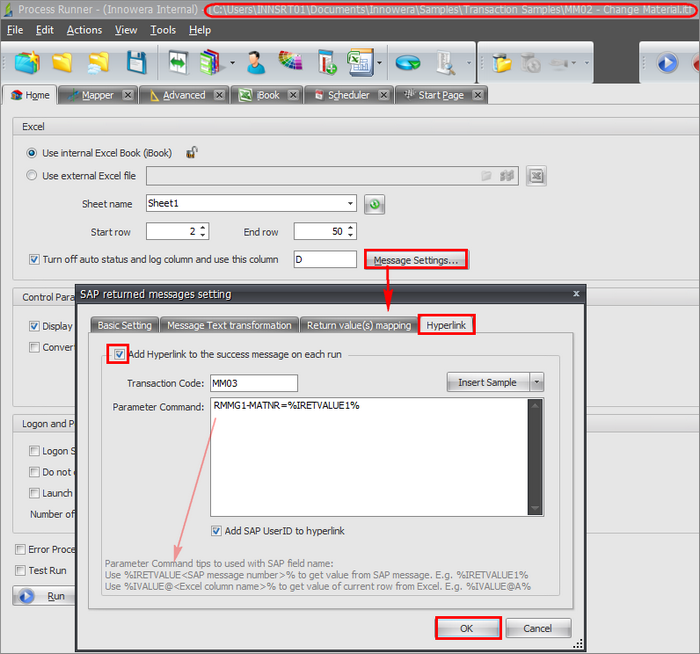This screenshot has height=654, width=700.
Task: Switch to Message Text transformation tab
Action: pyautogui.click(x=229, y=325)
